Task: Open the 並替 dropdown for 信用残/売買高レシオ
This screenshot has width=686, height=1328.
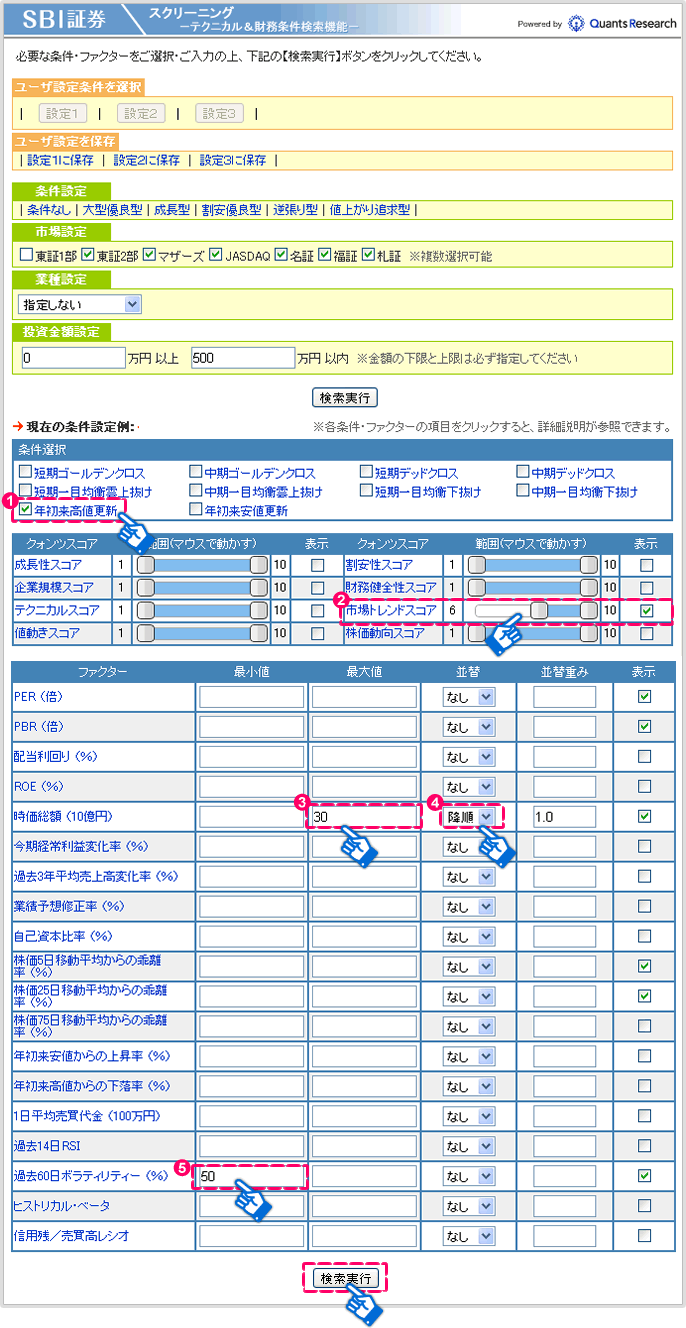Action: point(469,1236)
